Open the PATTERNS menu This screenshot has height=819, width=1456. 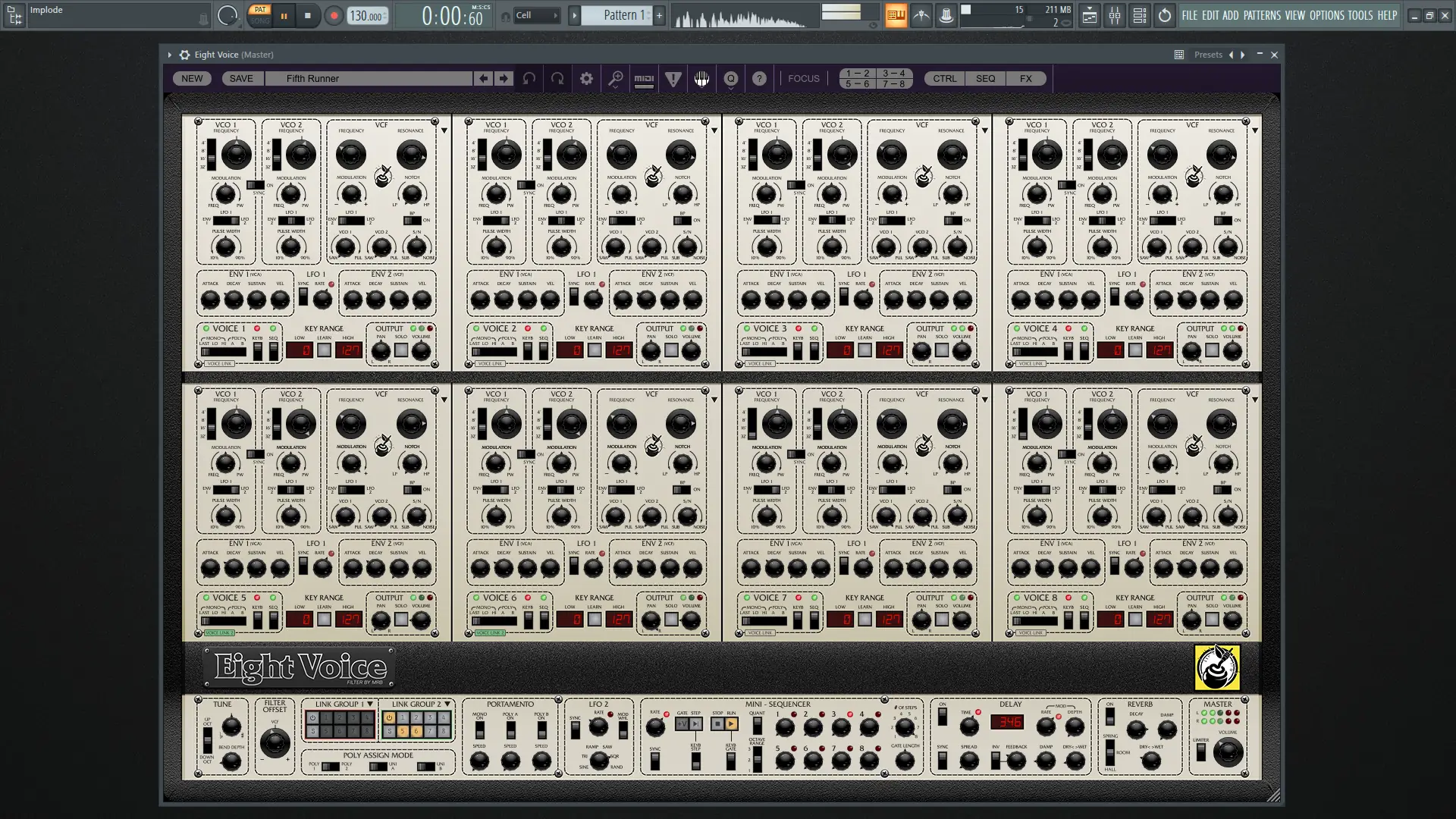(1262, 15)
